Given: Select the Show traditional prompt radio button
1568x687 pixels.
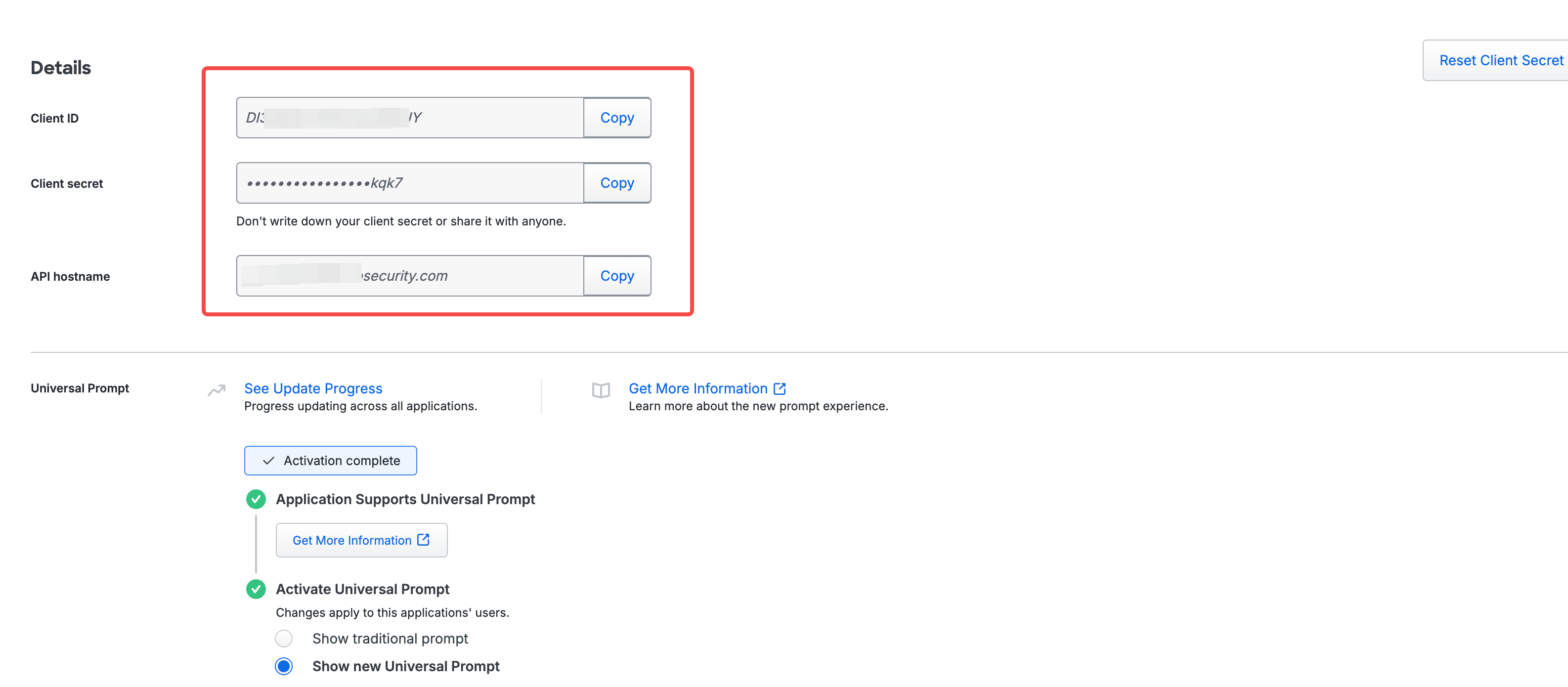Looking at the screenshot, I should click(284, 639).
